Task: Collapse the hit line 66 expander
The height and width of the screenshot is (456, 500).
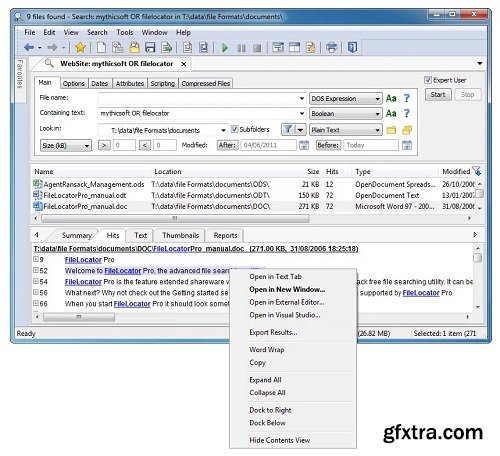Action: coord(36,303)
